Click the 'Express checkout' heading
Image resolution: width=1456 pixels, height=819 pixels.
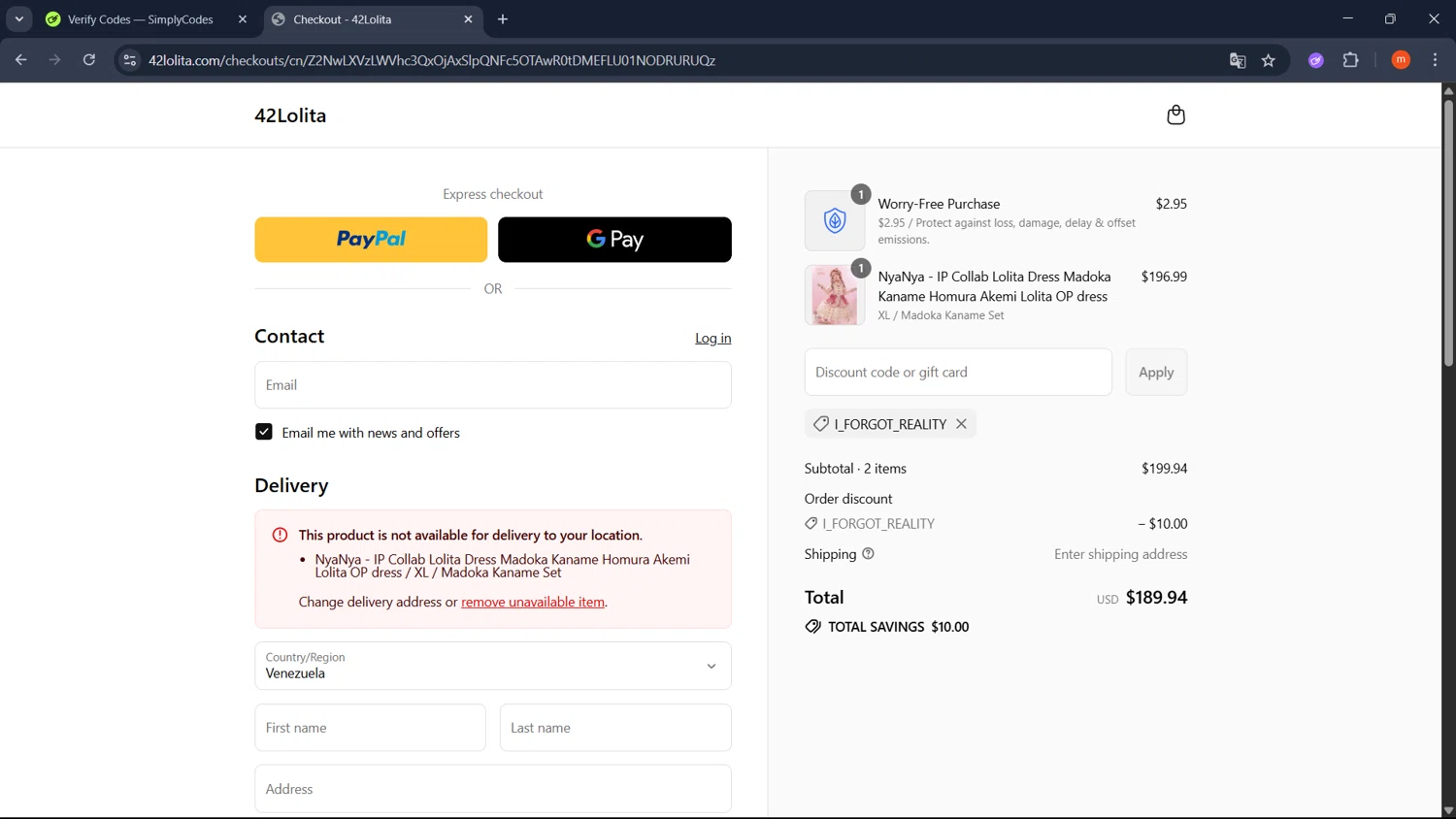tap(493, 194)
